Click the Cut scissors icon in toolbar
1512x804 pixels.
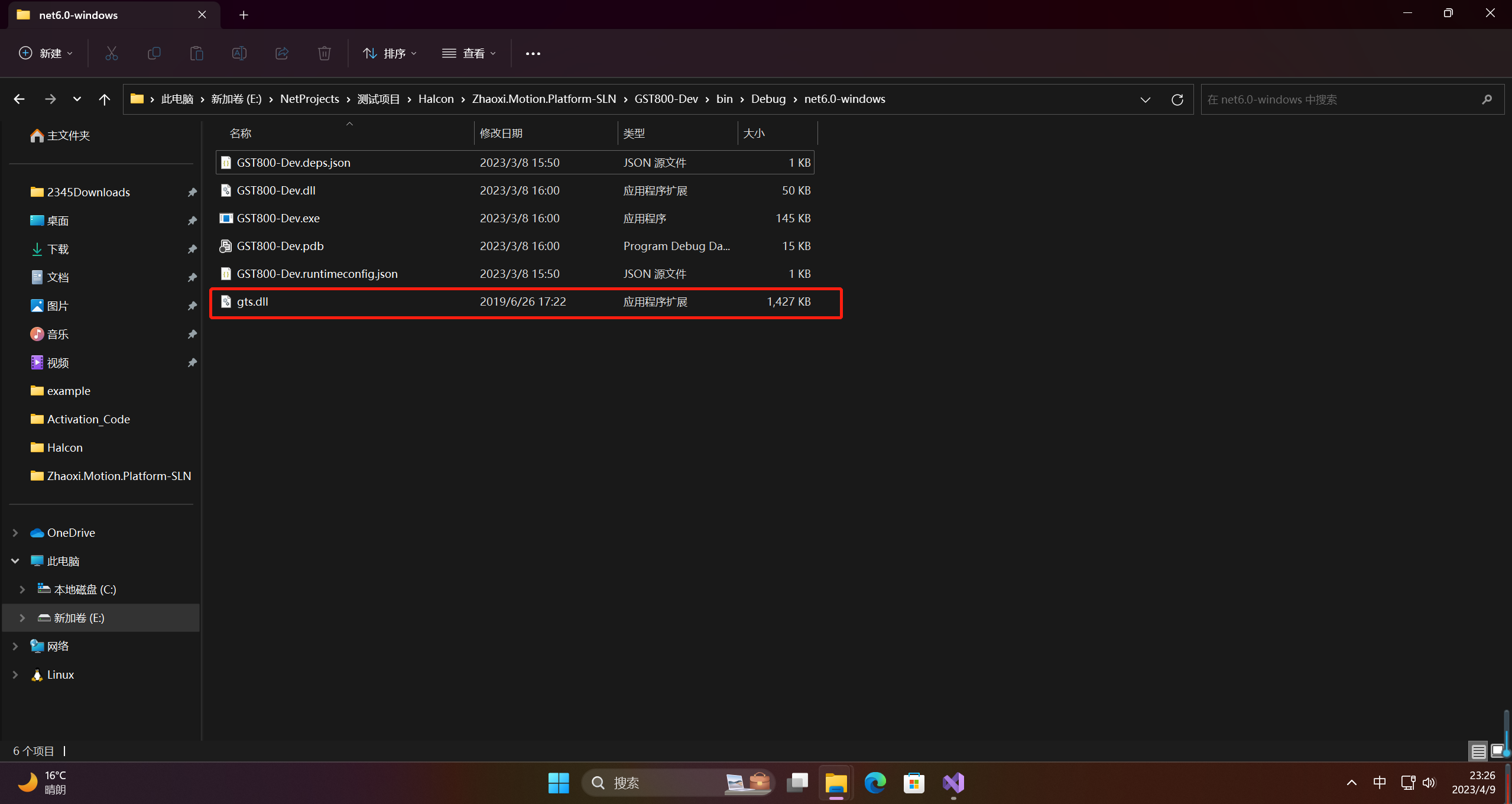pyautogui.click(x=112, y=53)
